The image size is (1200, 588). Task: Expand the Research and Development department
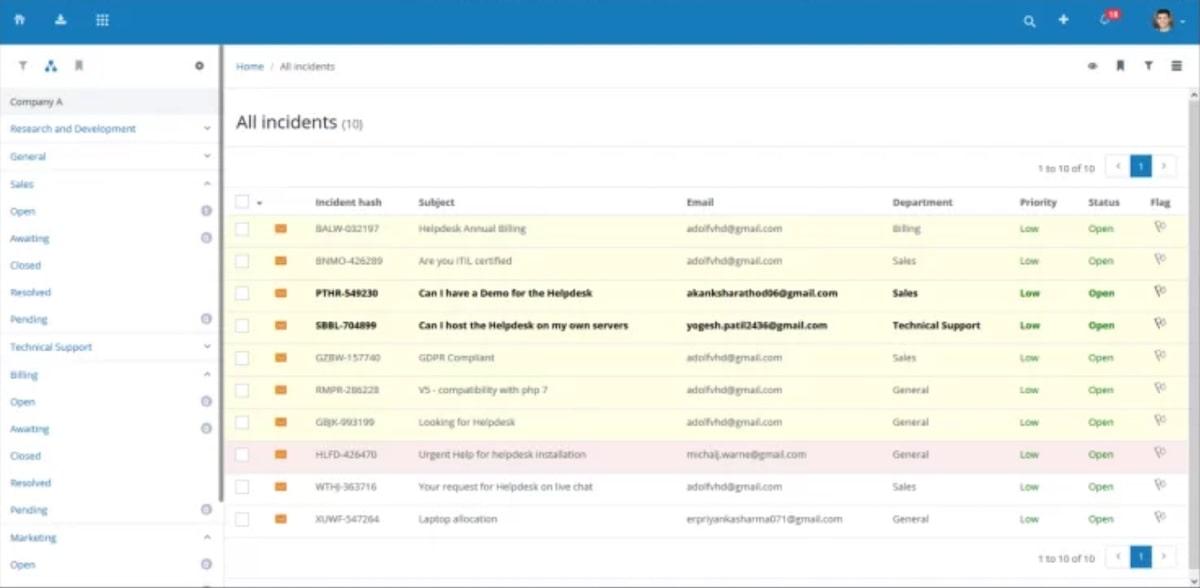click(207, 129)
